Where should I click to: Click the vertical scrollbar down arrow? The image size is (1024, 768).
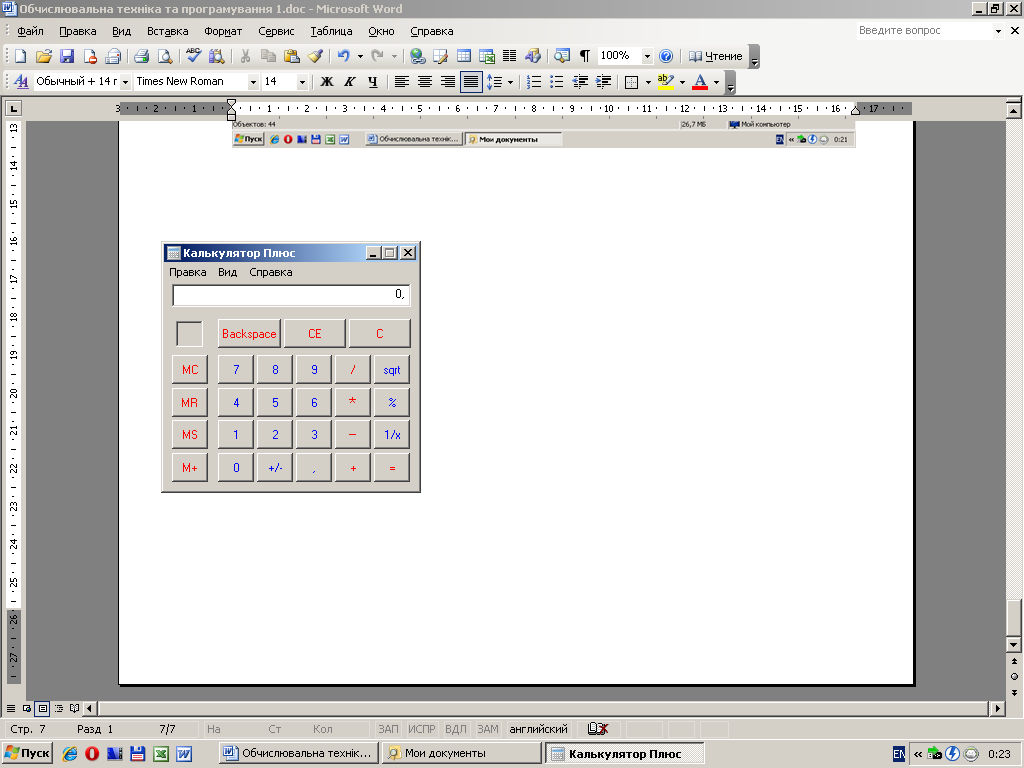[x=1014, y=645]
